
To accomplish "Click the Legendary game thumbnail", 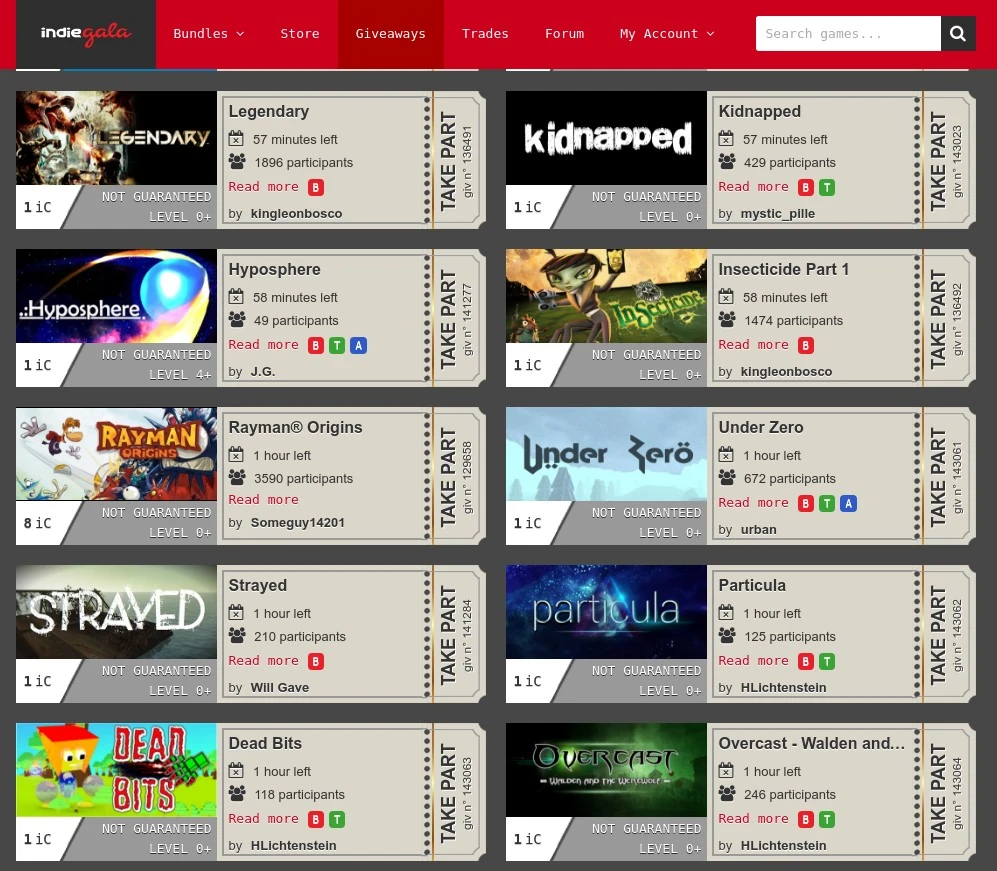I will (x=116, y=138).
